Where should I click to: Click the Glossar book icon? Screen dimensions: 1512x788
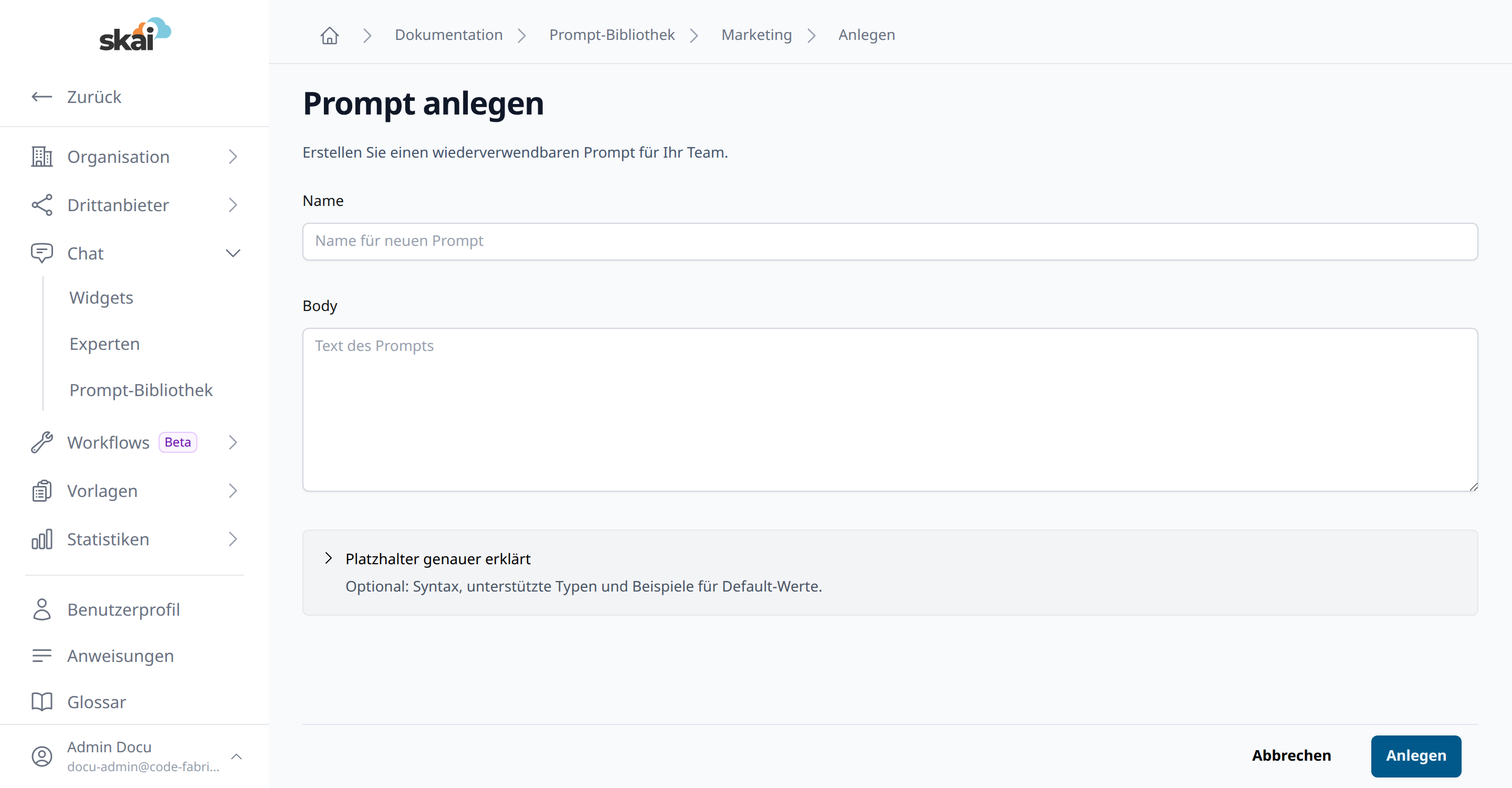(41, 702)
